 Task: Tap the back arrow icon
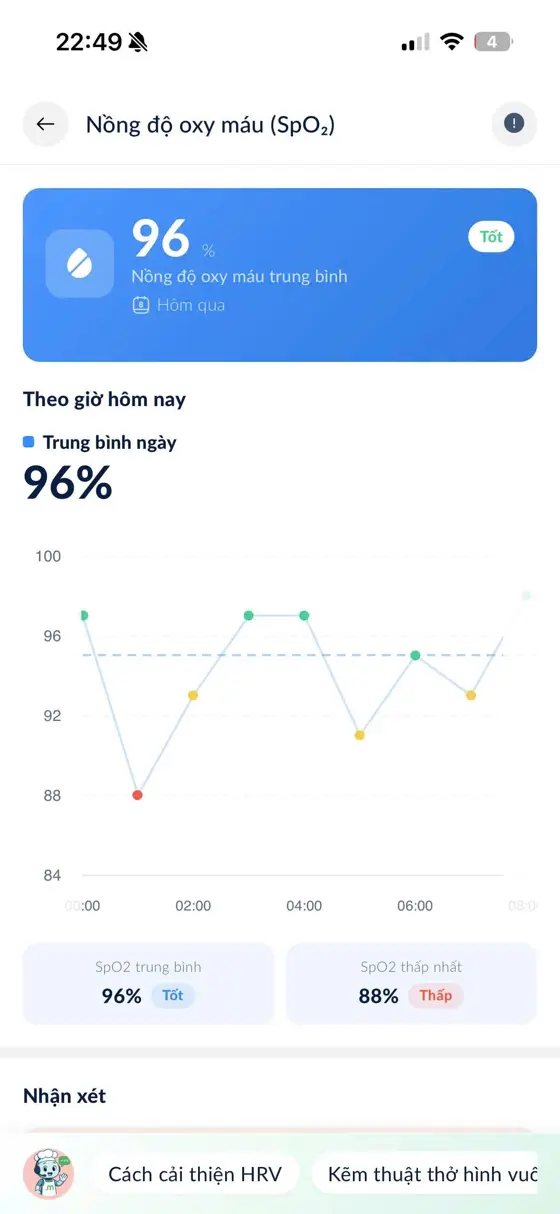pos(45,124)
